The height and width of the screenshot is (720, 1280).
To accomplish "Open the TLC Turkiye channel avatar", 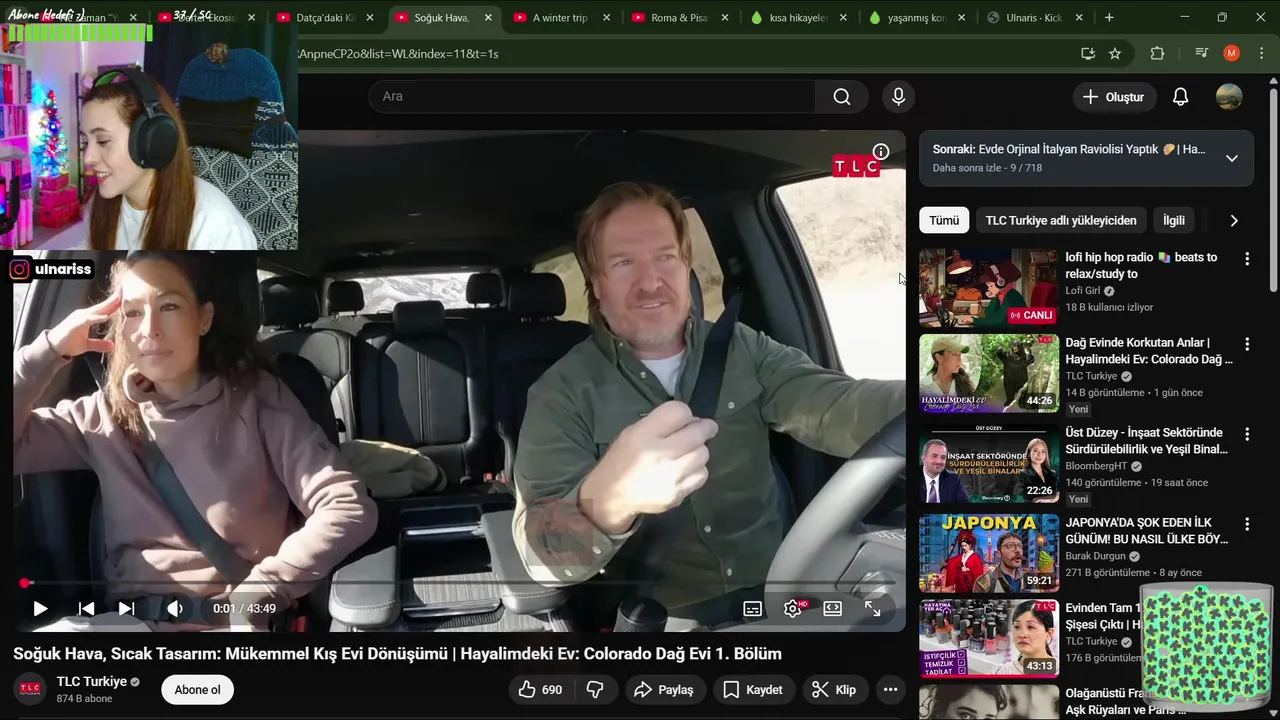I will pos(30,689).
